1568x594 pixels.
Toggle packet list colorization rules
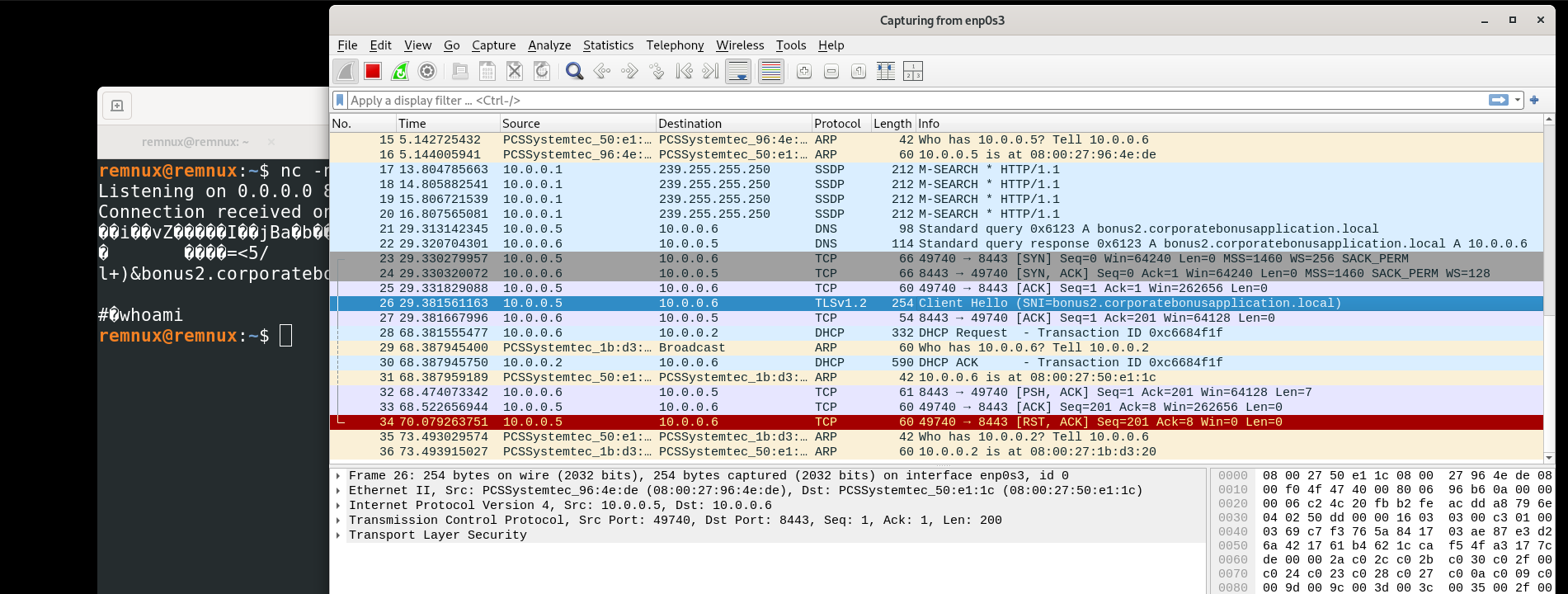770,72
